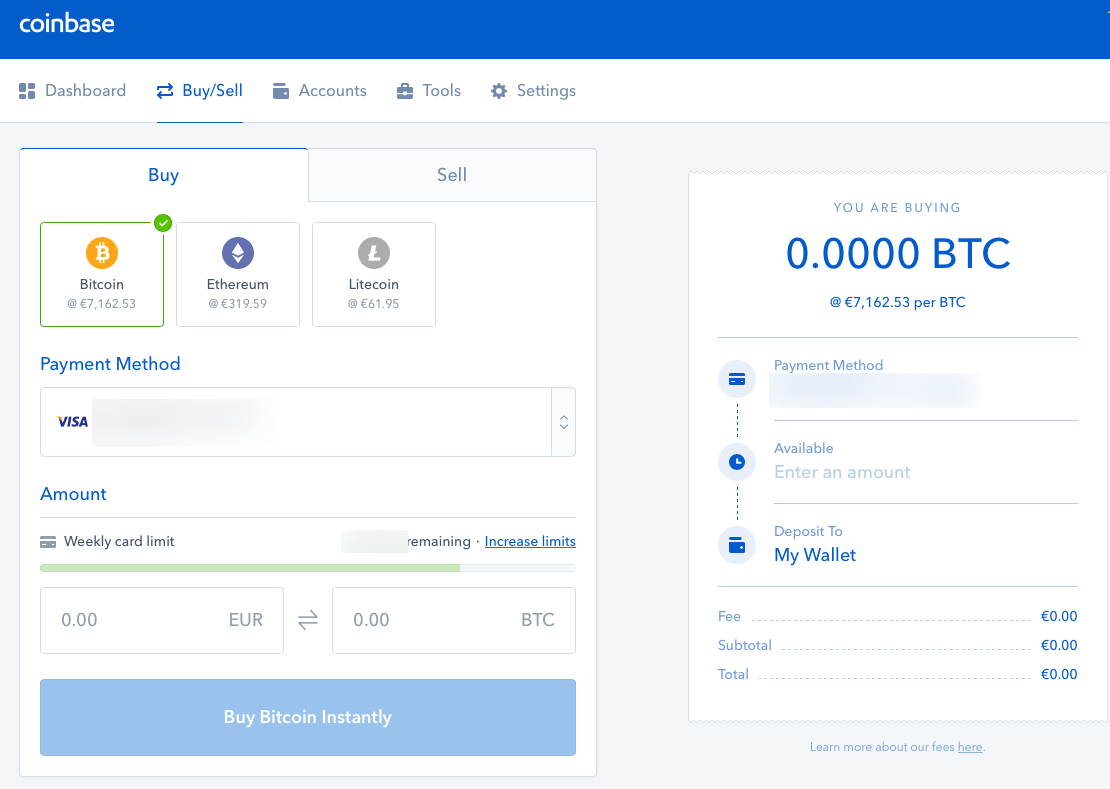Image resolution: width=1110 pixels, height=789 pixels.
Task: Click My Wallet deposit destination
Action: coord(815,555)
